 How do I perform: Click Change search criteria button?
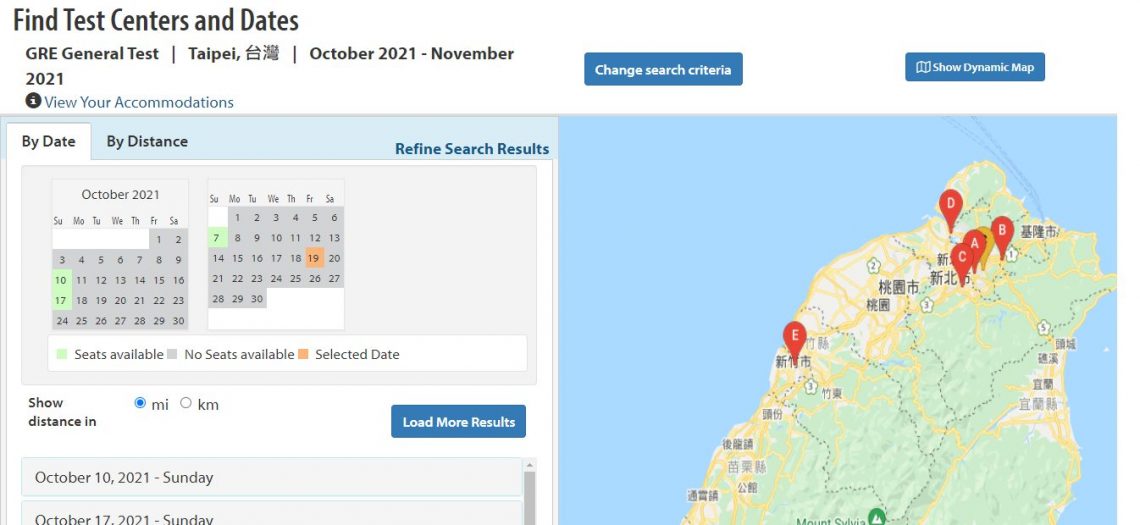[x=663, y=70]
